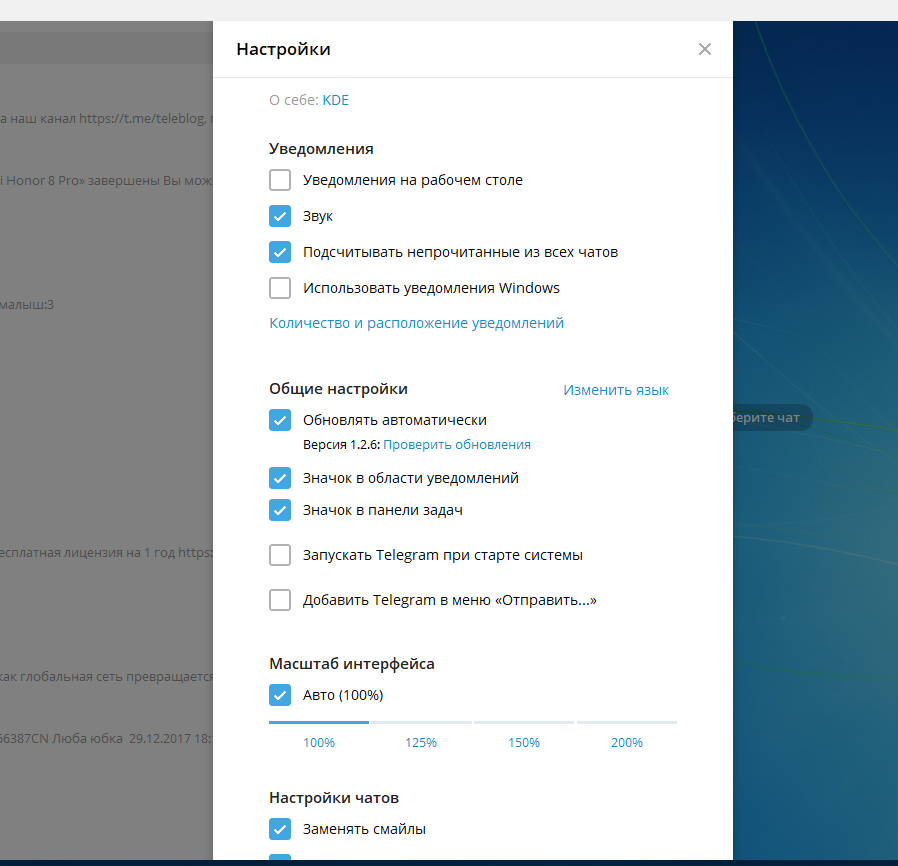Check Добавить Telegram в меню «Отправить…»
The width and height of the screenshot is (898, 866).
tap(280, 600)
